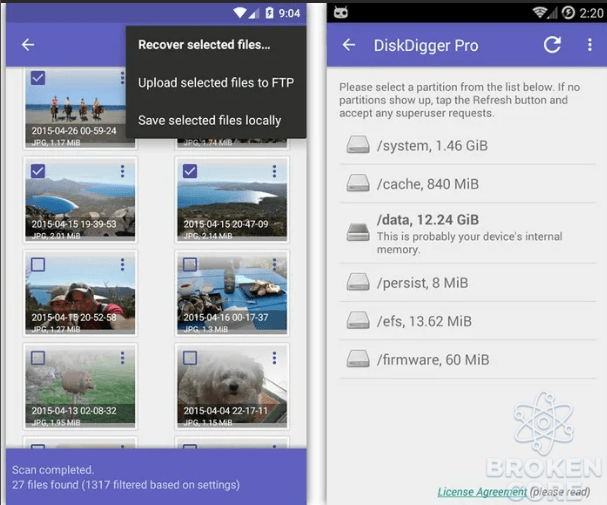Tap the 27 files found status line
This screenshot has height=505, width=607.
tap(126, 485)
